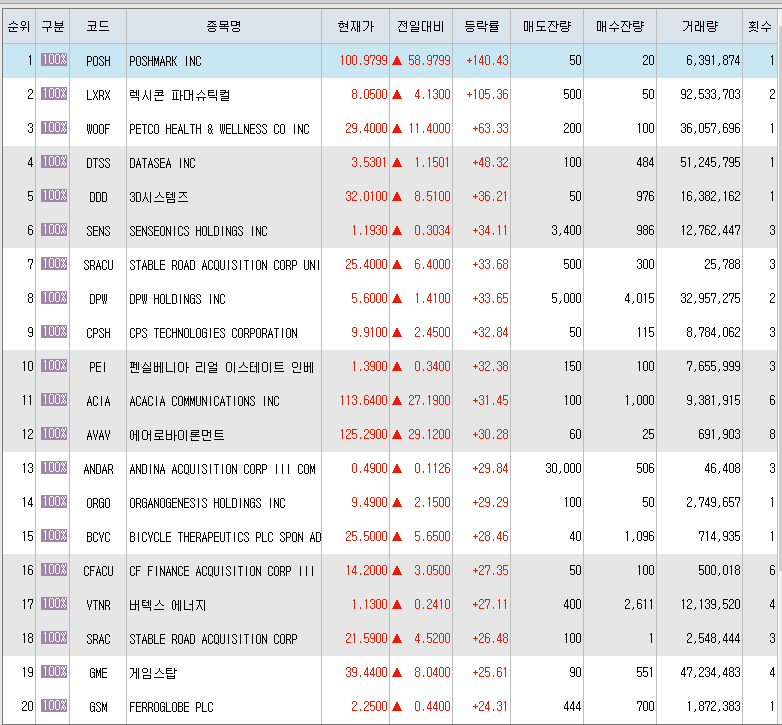Click the 순위 column header

(19, 26)
